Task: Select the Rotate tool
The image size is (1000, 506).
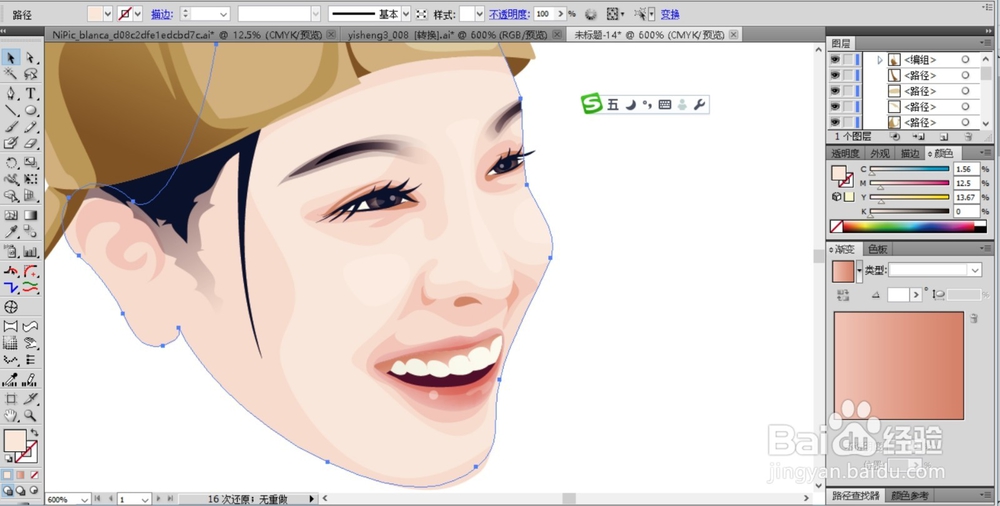Action: (11, 163)
